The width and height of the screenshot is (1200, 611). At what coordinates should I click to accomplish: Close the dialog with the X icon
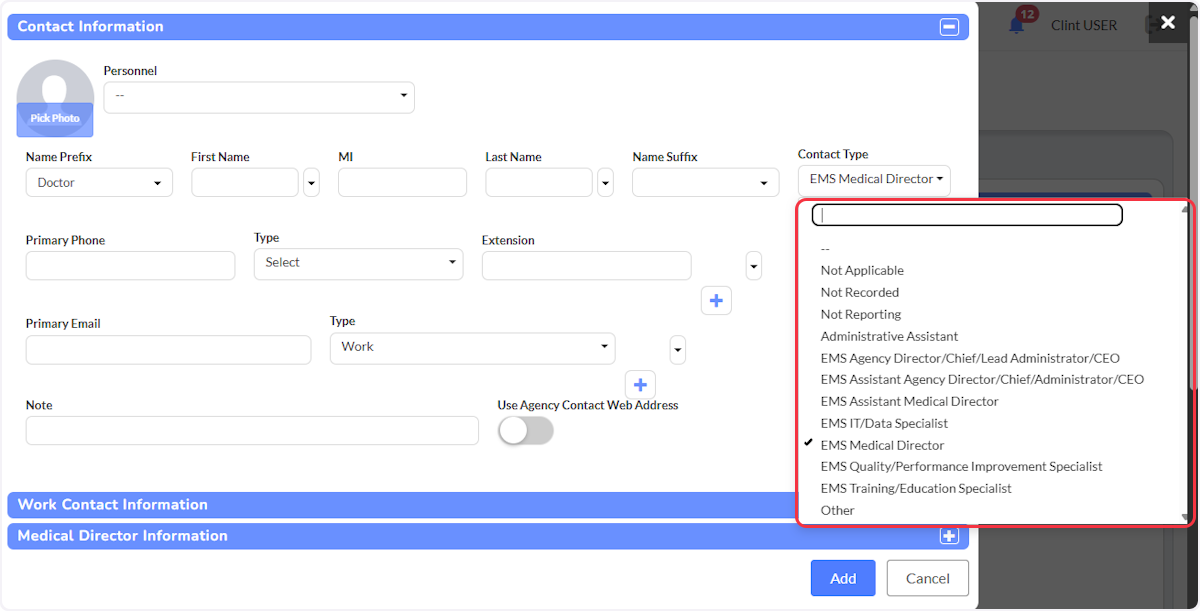[1168, 22]
